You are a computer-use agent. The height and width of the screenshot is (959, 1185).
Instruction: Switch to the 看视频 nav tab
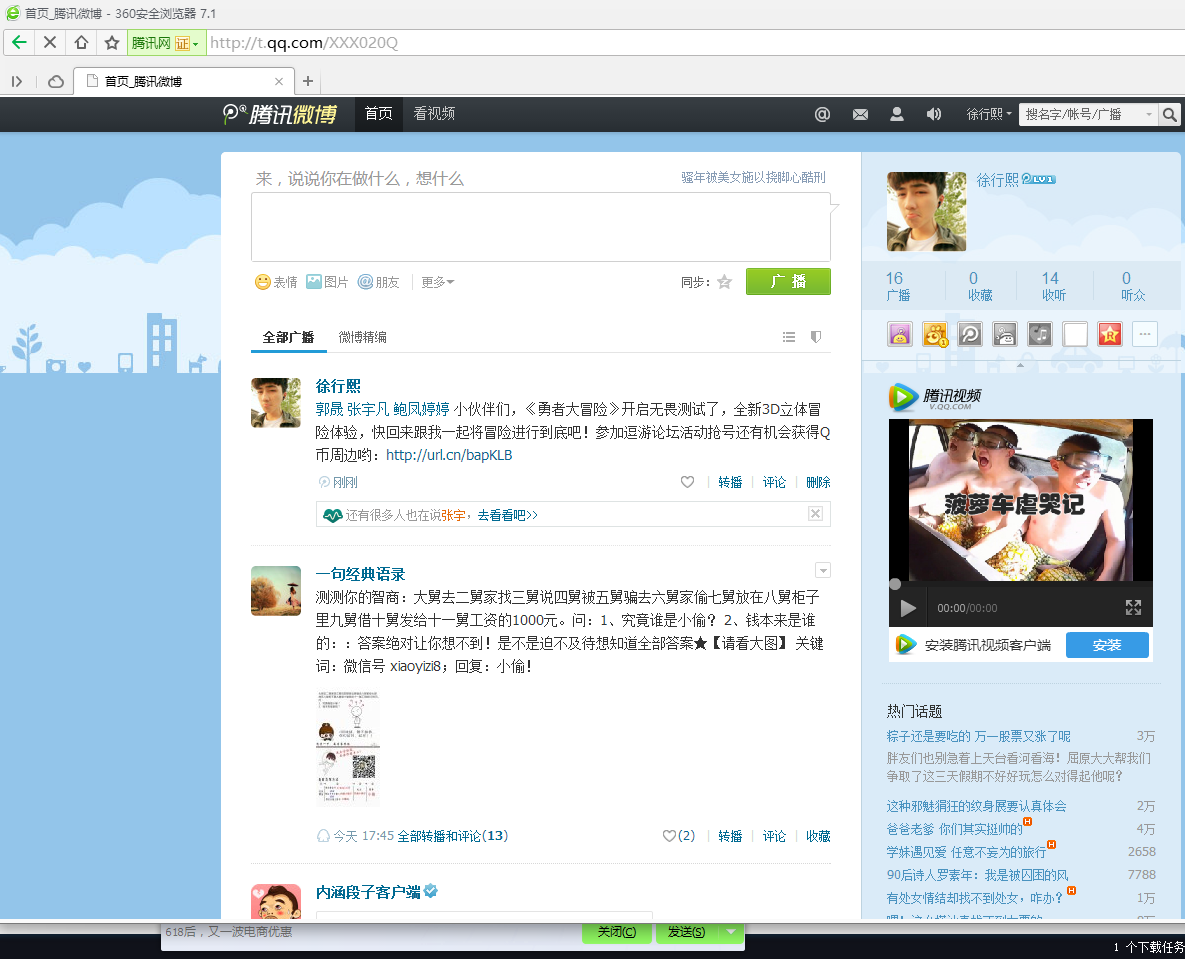coord(434,114)
